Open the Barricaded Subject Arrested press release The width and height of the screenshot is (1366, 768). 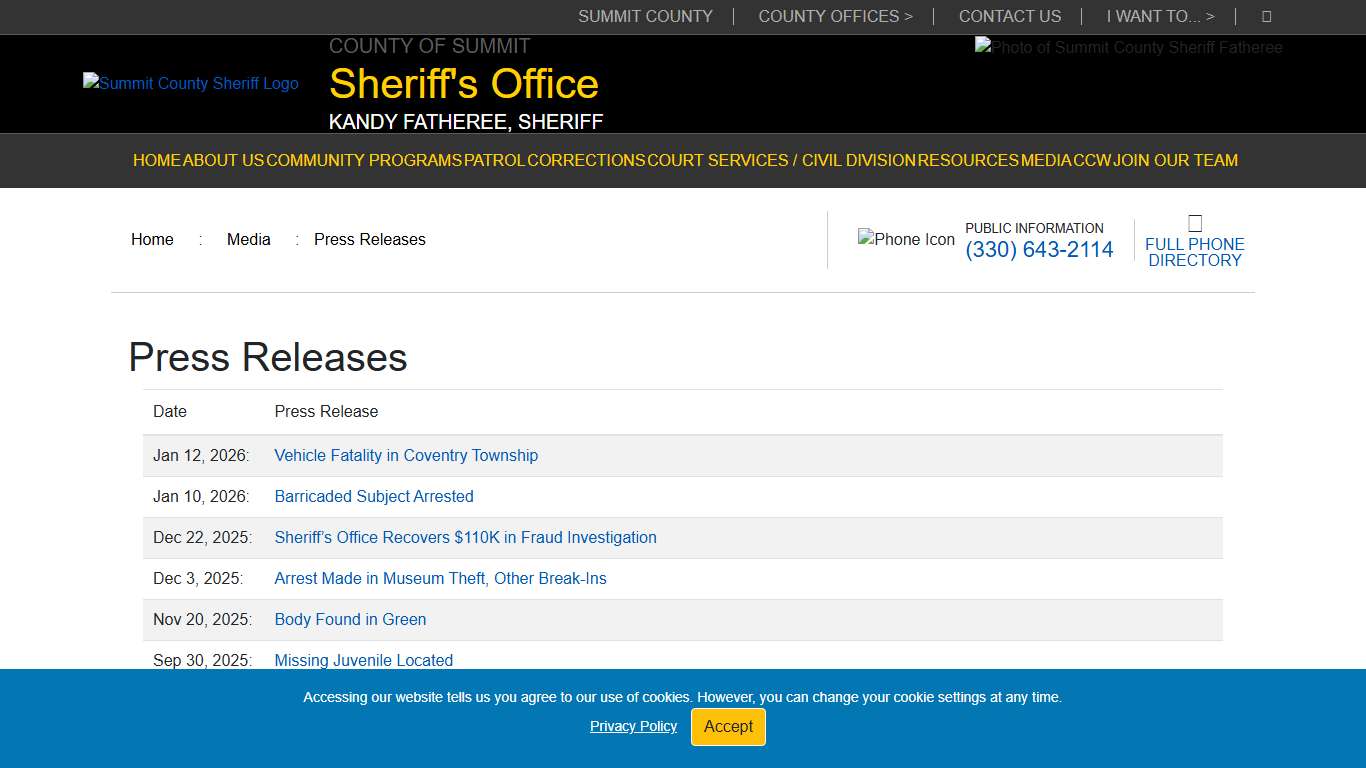[374, 496]
